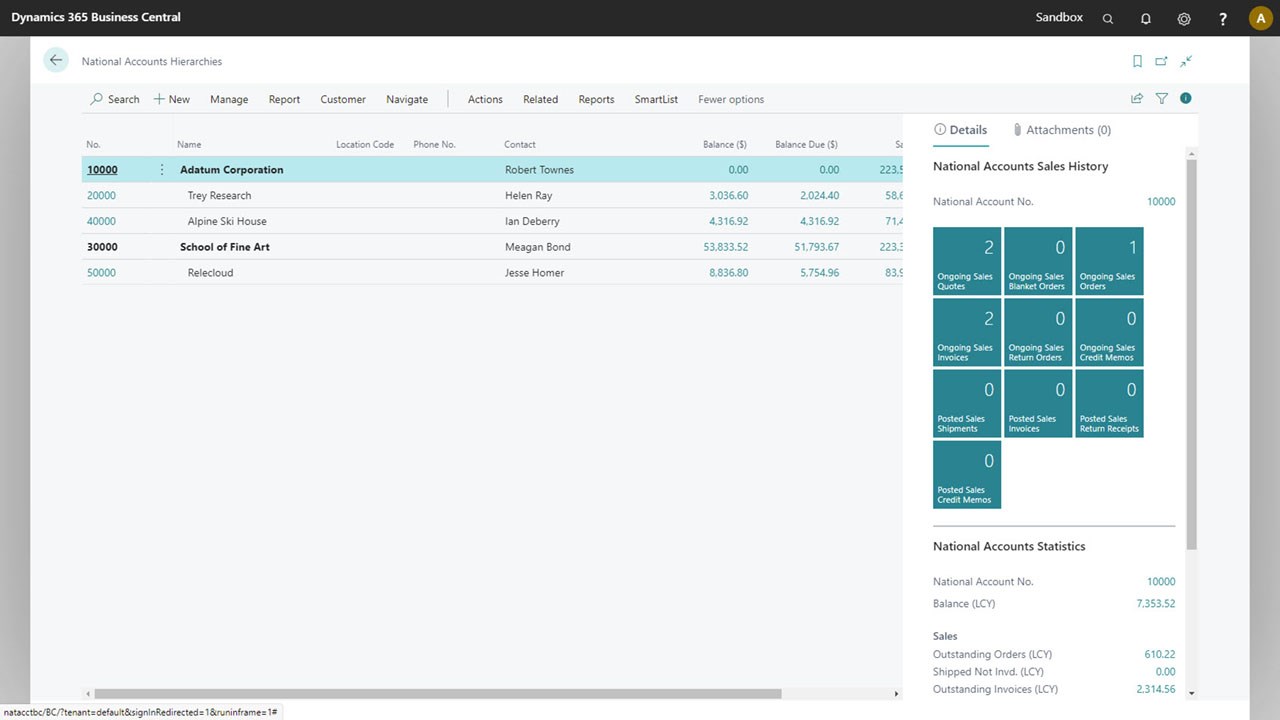Click Outstanding Invoices (LCY) value 2,314.56

1155,690
